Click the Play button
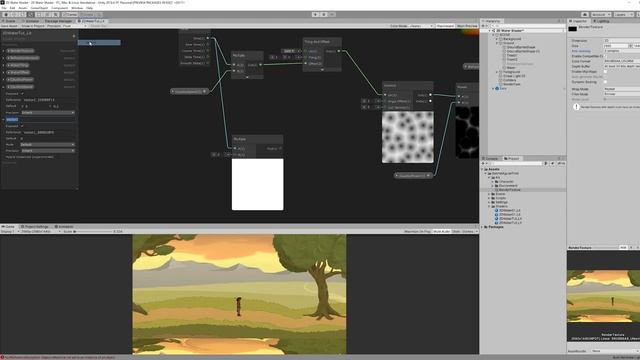Screen dimensions: 640x360 [316, 15]
